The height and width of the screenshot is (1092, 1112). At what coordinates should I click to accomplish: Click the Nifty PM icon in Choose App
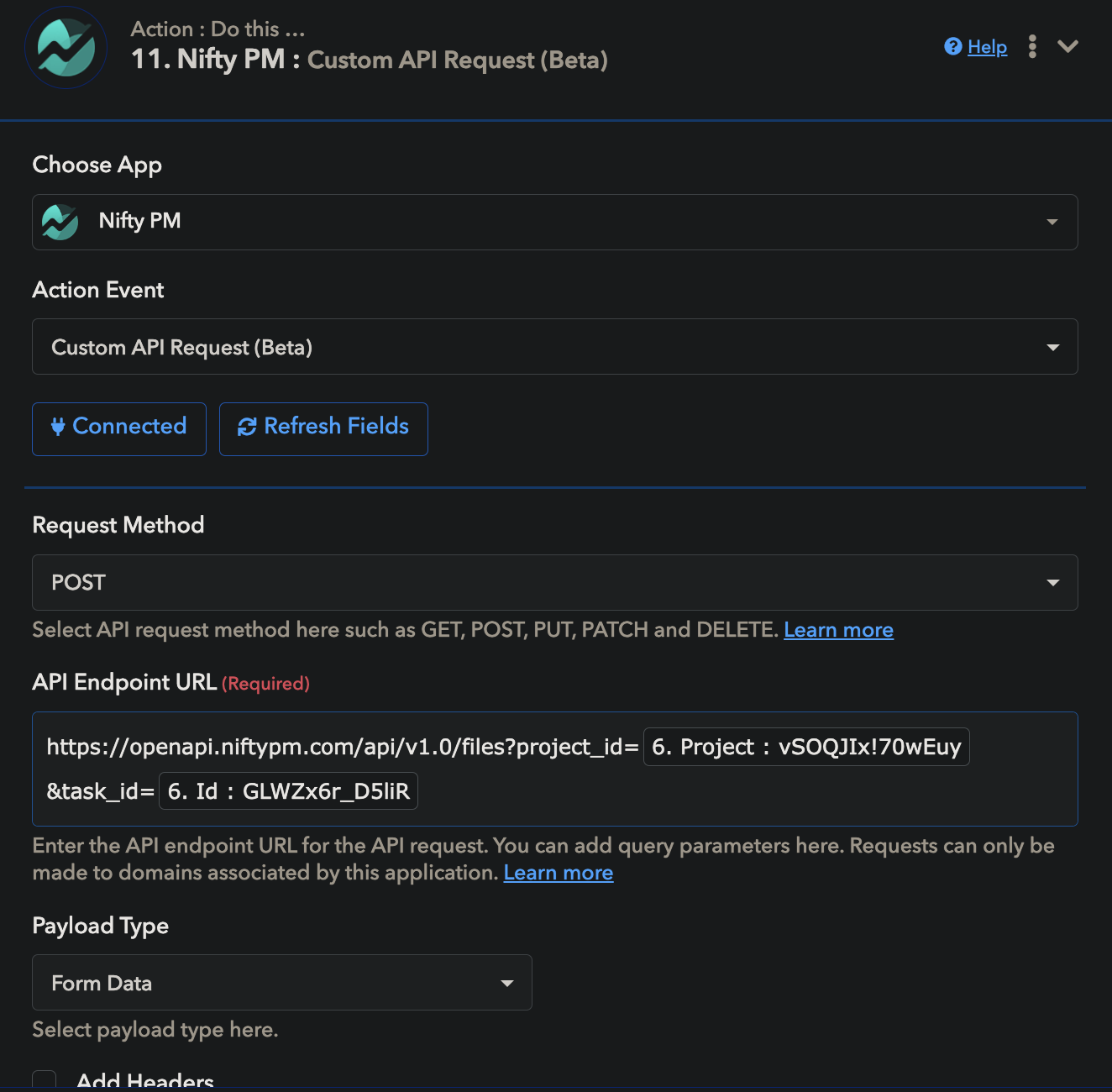click(60, 222)
